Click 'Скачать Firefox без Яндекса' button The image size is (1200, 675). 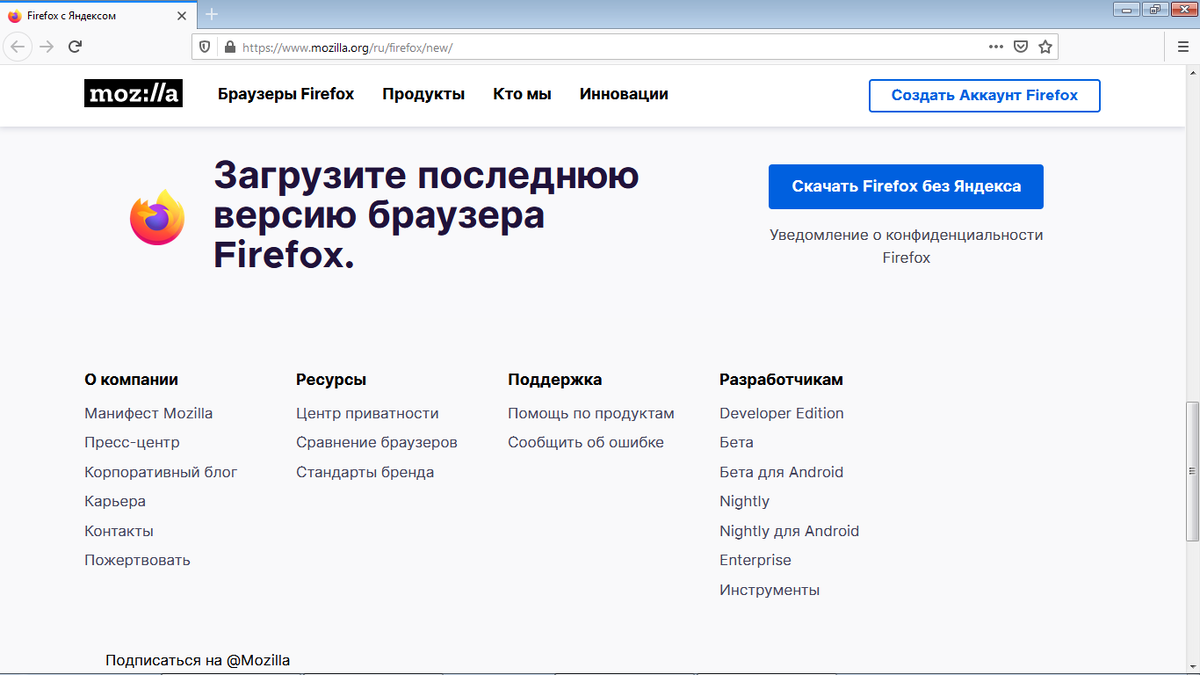click(906, 187)
